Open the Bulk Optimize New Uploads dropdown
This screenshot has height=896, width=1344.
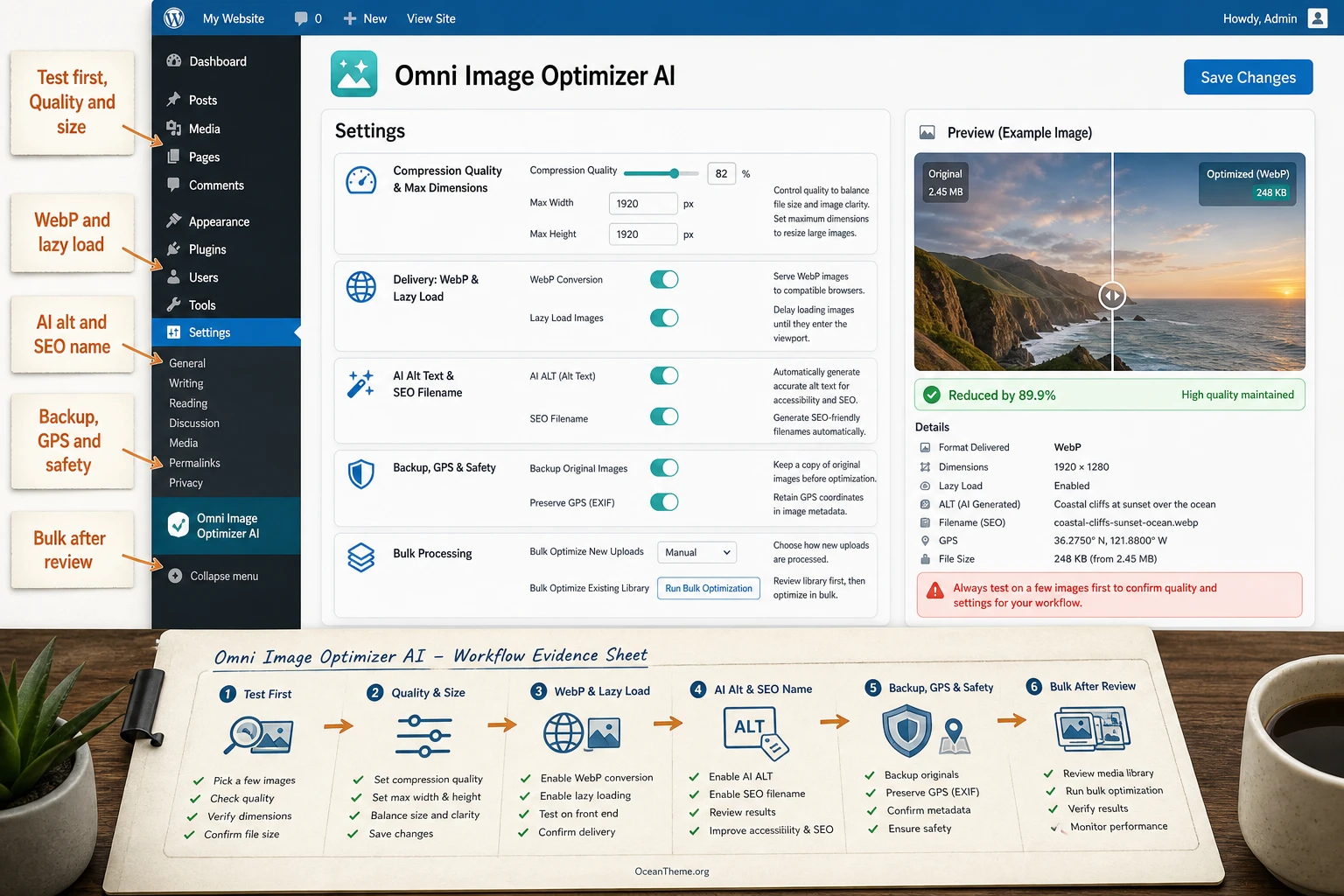pyautogui.click(x=696, y=552)
